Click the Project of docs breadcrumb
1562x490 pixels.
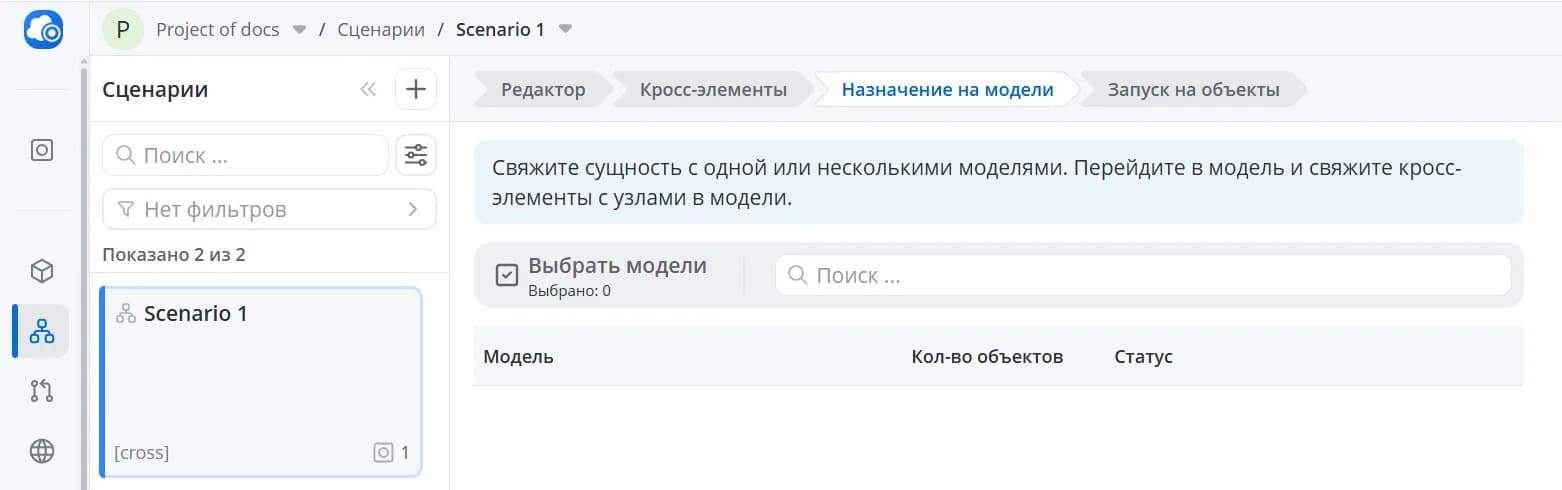point(218,29)
